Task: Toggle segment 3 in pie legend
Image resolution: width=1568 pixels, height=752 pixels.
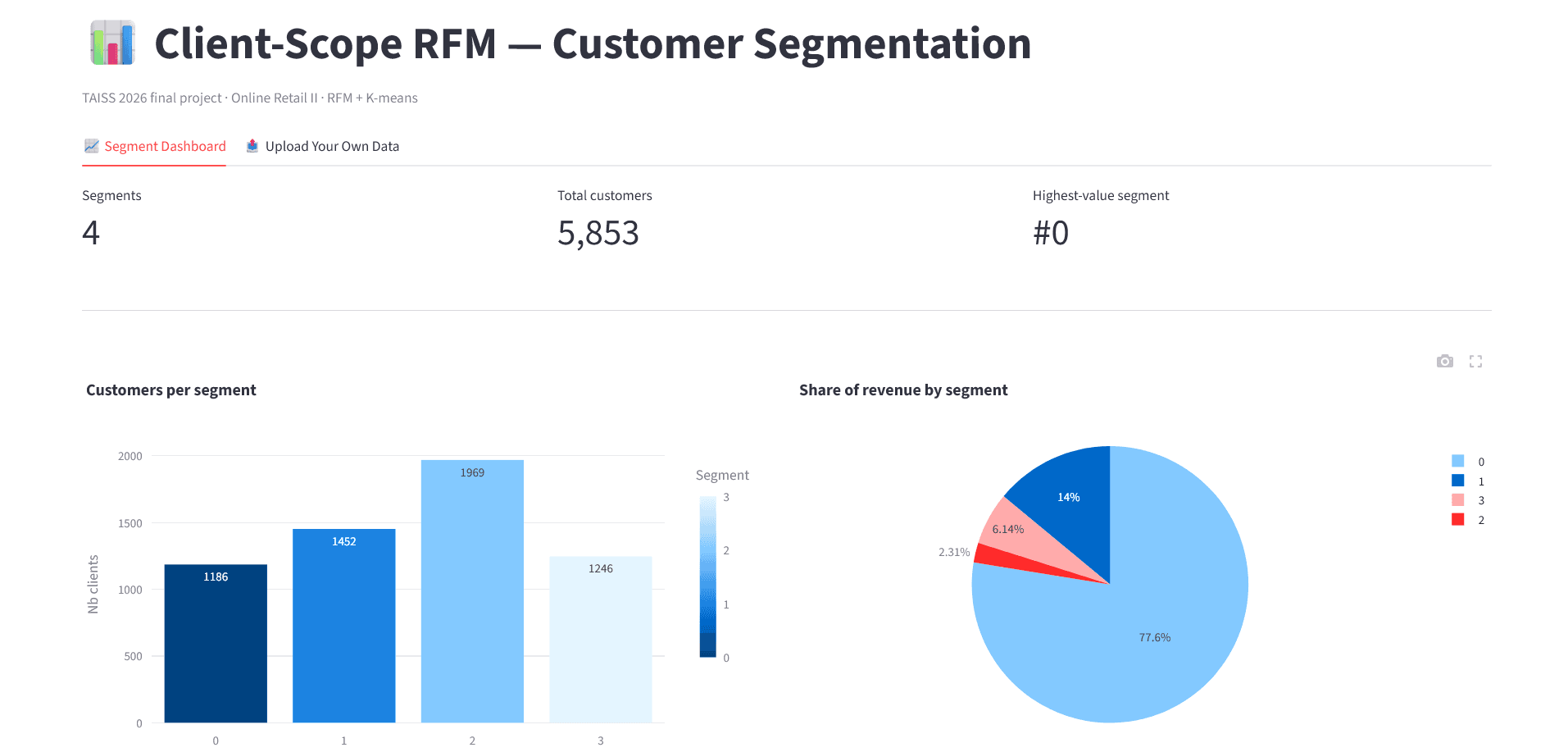Action: click(x=1468, y=500)
